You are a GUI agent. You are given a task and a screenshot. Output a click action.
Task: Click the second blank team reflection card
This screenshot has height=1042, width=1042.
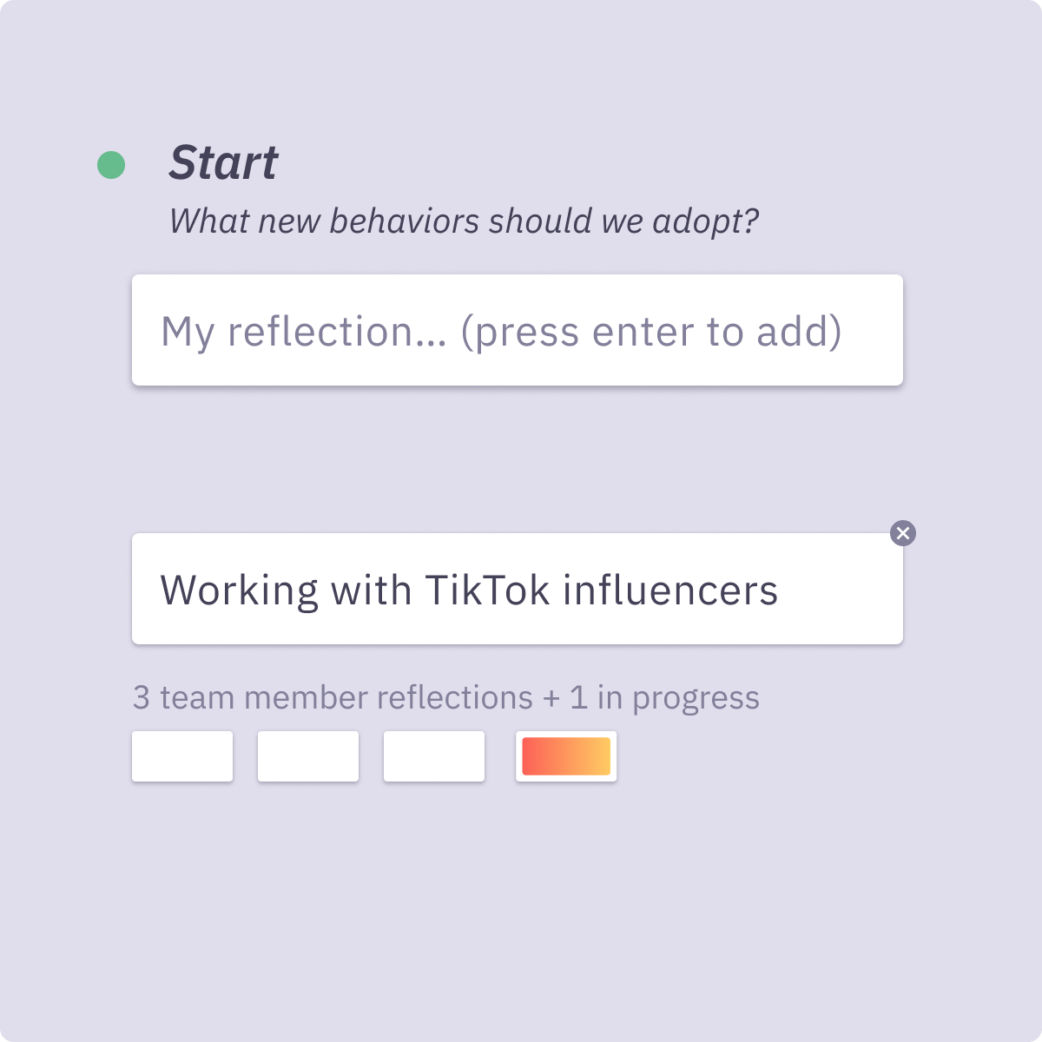click(x=308, y=756)
